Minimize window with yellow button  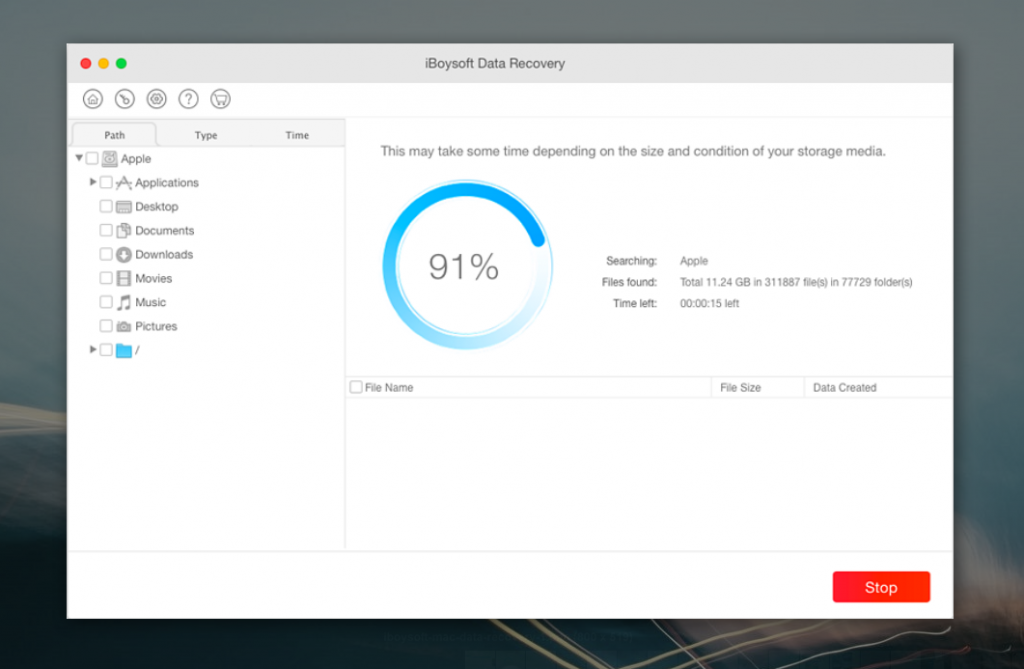tap(103, 63)
